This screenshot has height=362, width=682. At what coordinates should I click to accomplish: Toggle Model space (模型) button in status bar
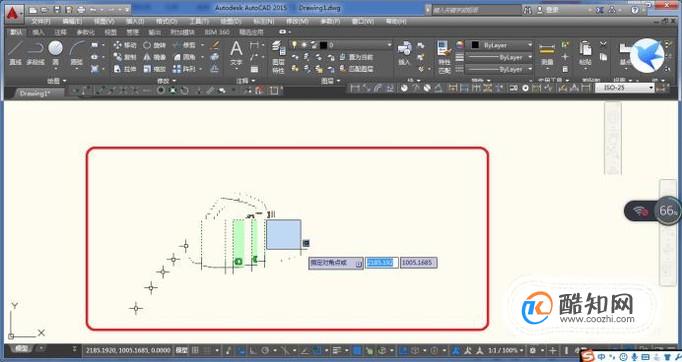tap(181, 350)
